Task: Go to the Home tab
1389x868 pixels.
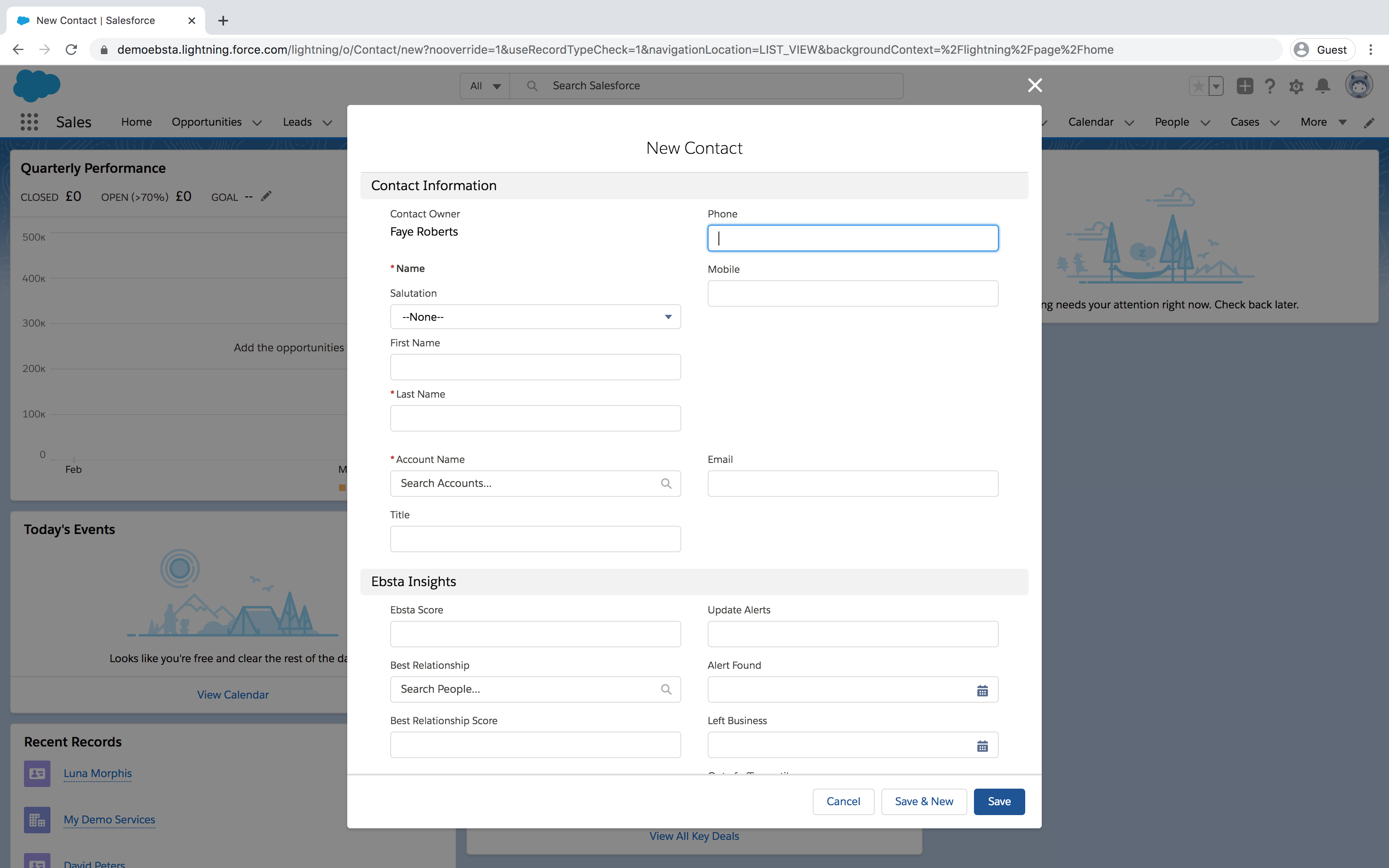Action: click(x=136, y=122)
